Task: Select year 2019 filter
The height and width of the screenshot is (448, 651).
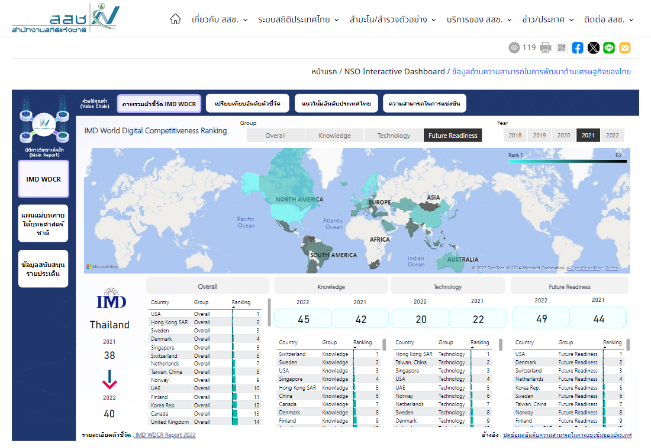Action: click(539, 135)
